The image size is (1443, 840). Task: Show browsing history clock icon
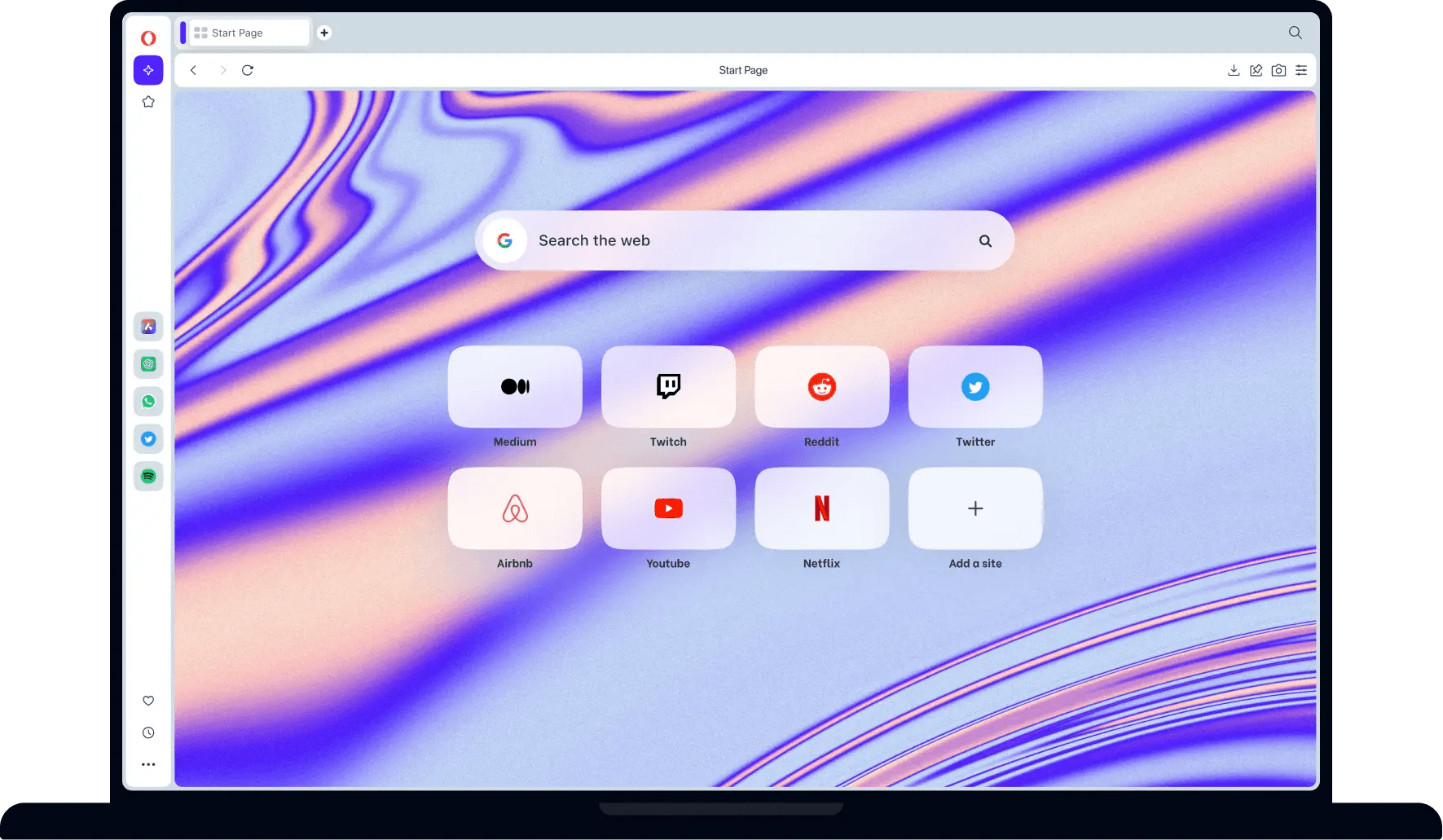(x=148, y=732)
